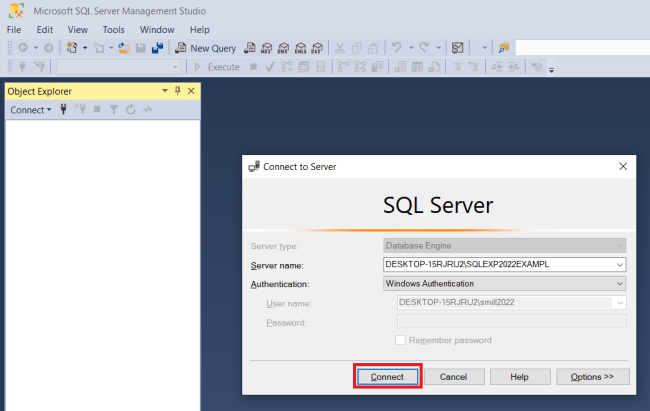Click the Comment Out Lines icon
The width and height of the screenshot is (650, 411).
click(x=457, y=67)
